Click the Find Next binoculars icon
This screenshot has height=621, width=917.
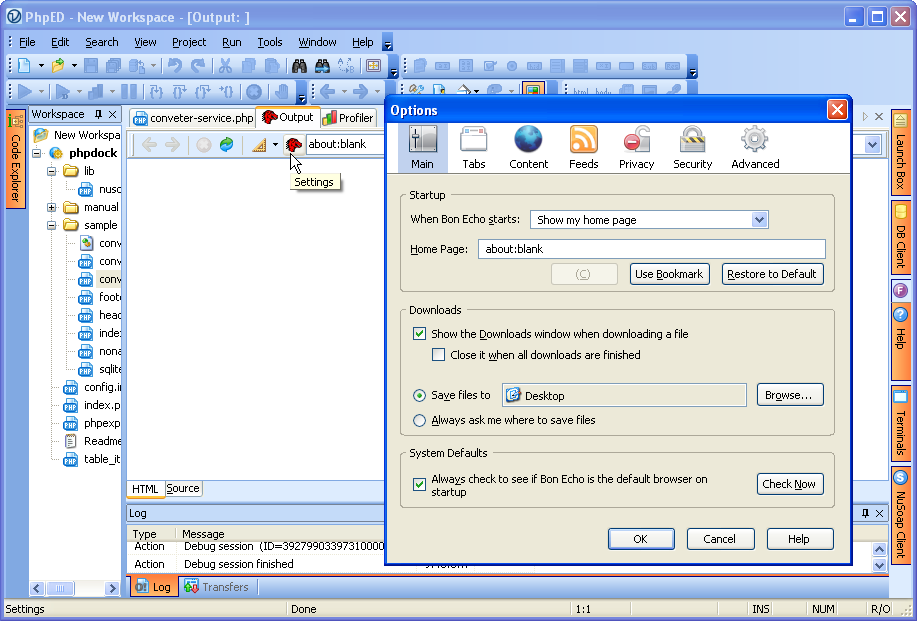click(322, 65)
